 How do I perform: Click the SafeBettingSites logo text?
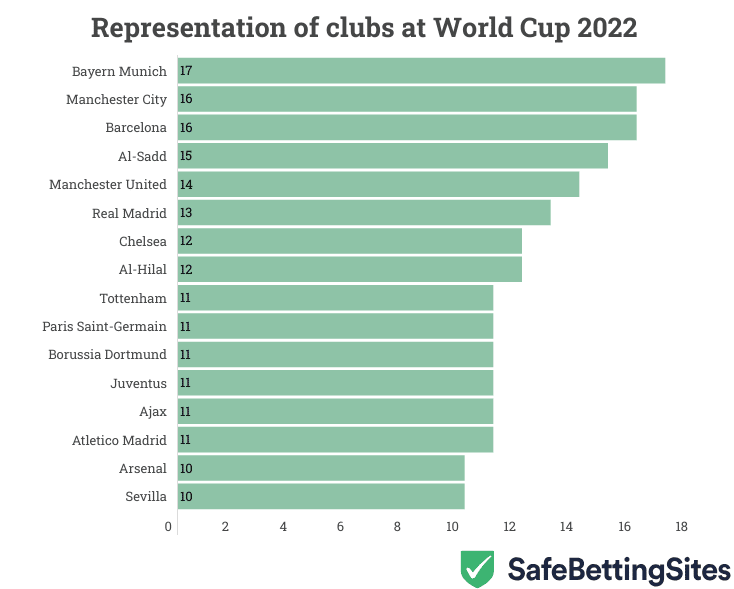pos(619,570)
